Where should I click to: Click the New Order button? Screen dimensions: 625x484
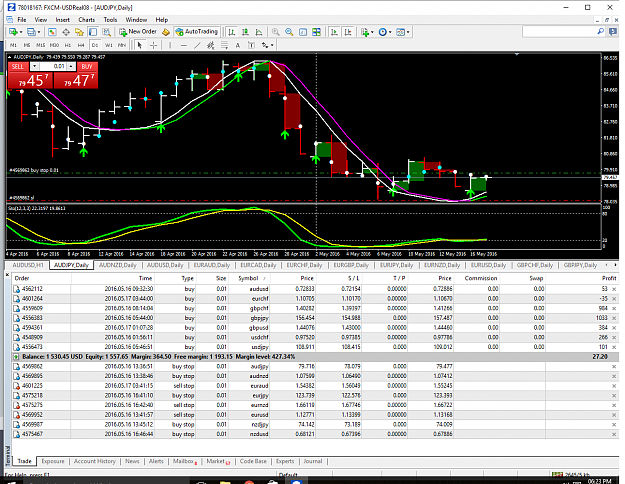138,32
